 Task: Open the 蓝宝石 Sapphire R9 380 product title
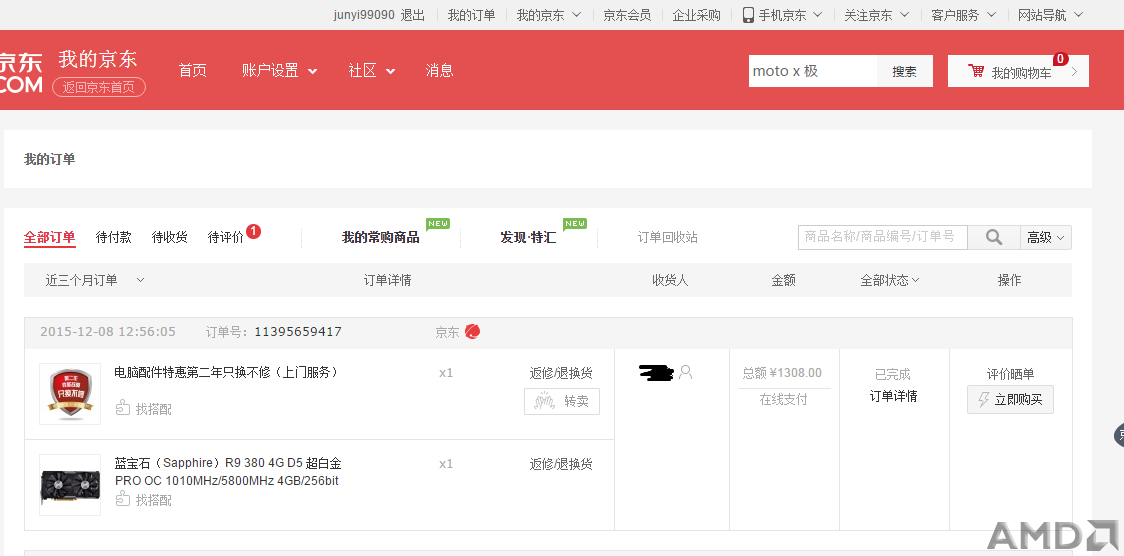228,471
